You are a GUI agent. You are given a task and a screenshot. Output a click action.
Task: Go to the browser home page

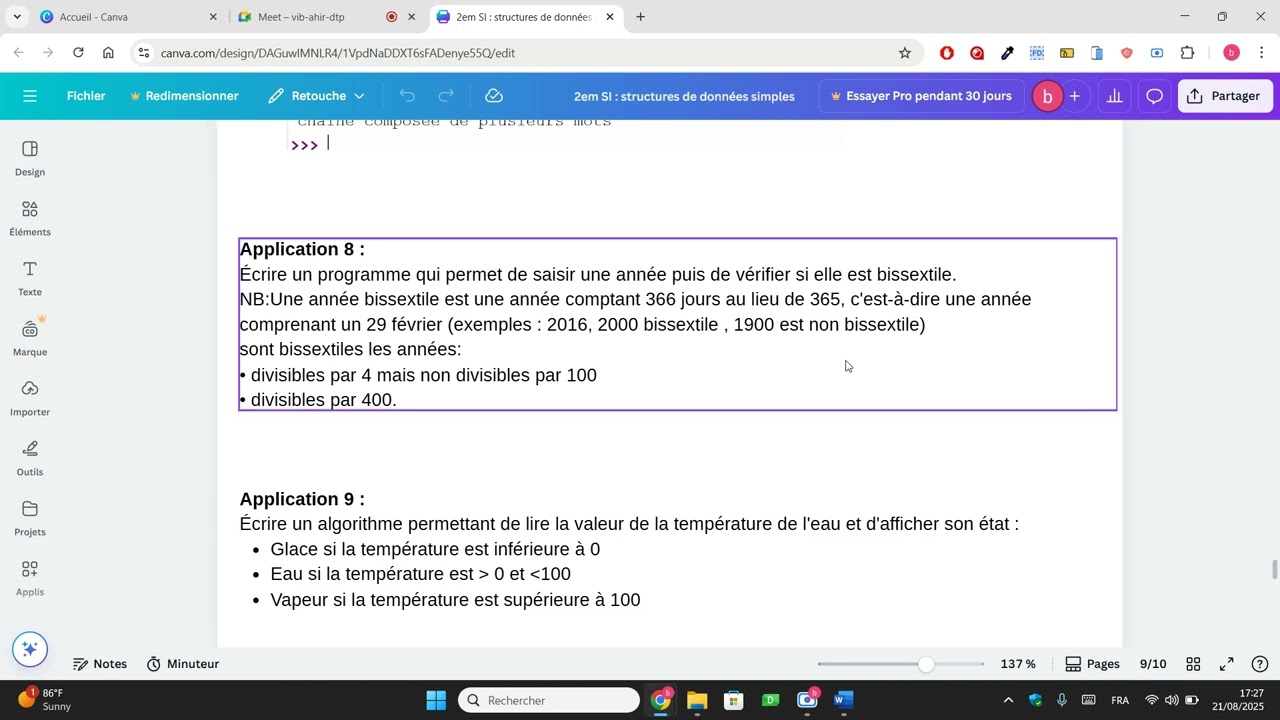point(108,53)
